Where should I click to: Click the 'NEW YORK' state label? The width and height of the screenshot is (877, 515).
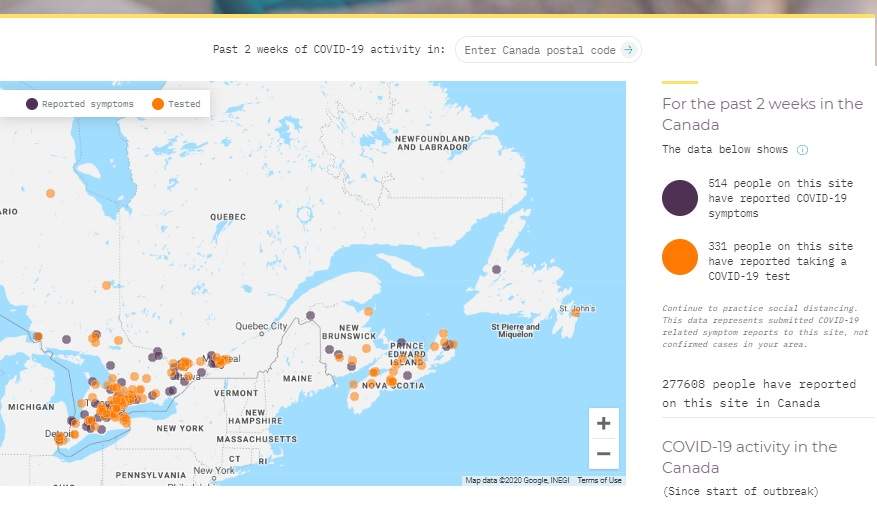(180, 428)
